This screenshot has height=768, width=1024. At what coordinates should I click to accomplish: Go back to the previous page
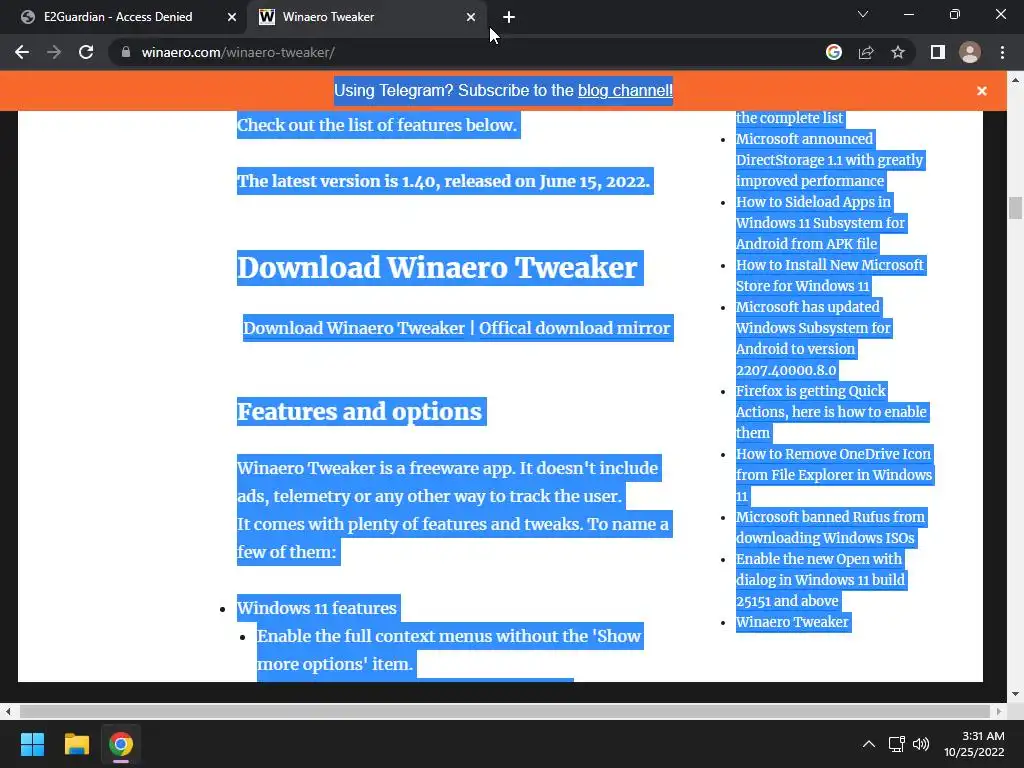(22, 52)
